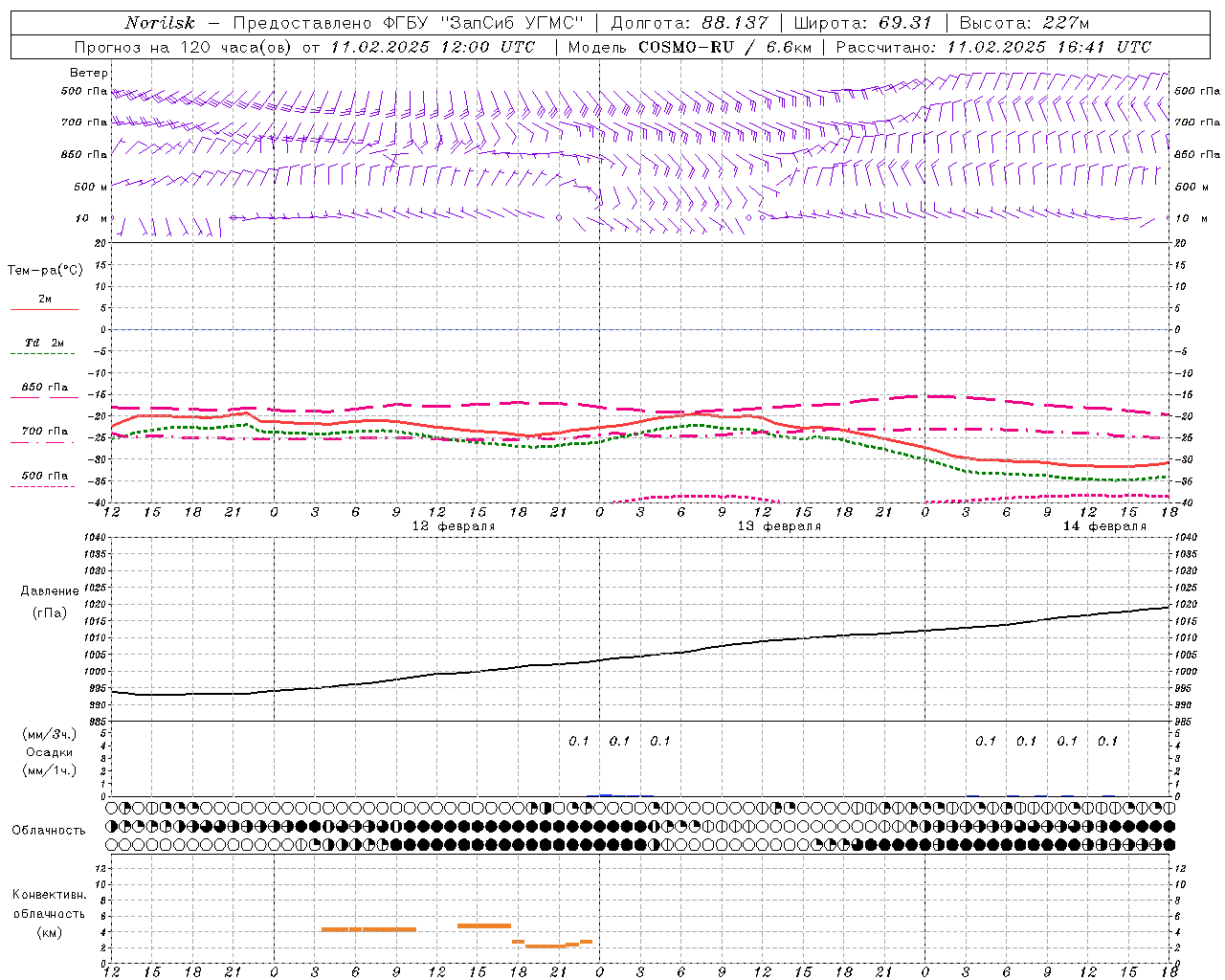Click the '2м' temperature legend entry
This screenshot has height=980, width=1225.
[45, 300]
